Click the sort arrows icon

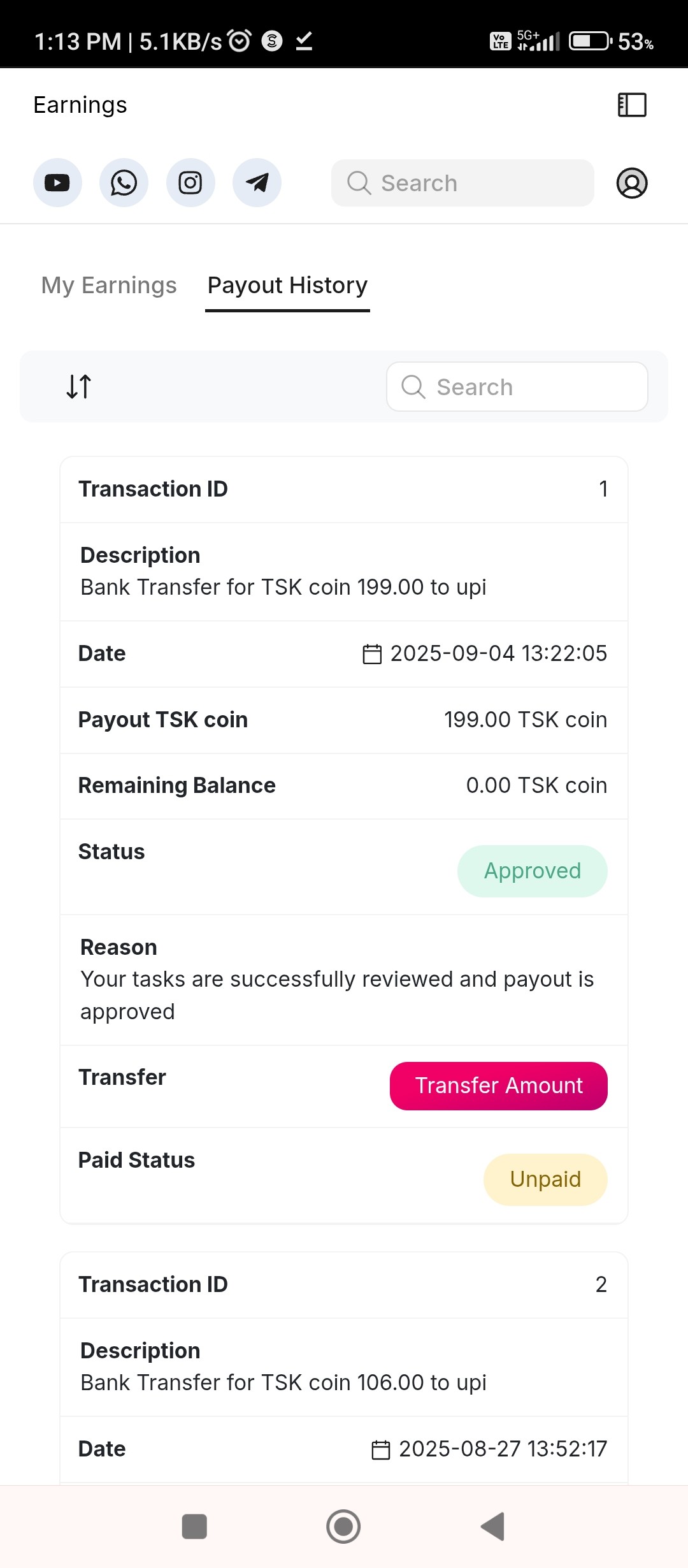[x=79, y=386]
